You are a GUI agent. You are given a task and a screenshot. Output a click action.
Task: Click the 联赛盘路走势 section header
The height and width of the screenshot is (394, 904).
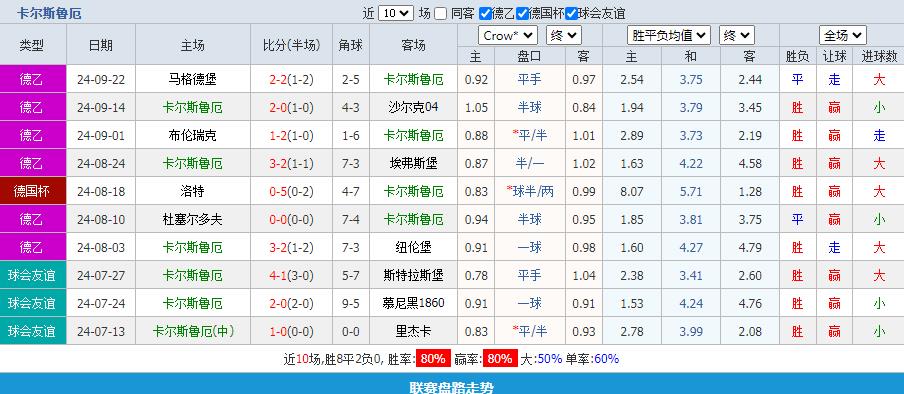(x=452, y=388)
